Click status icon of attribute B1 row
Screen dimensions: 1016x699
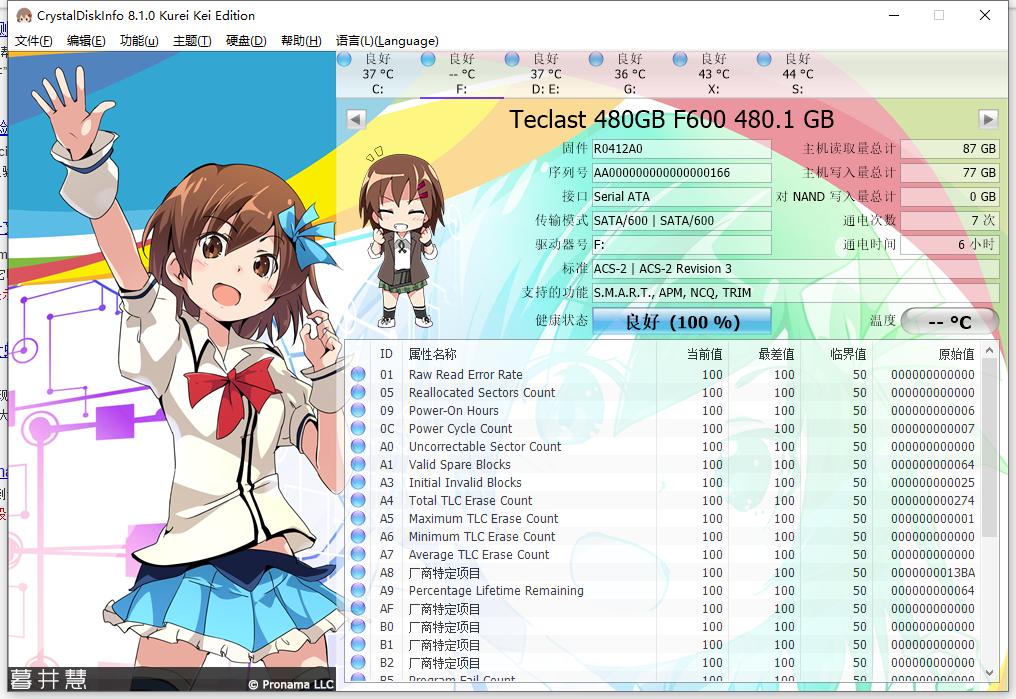[x=358, y=644]
